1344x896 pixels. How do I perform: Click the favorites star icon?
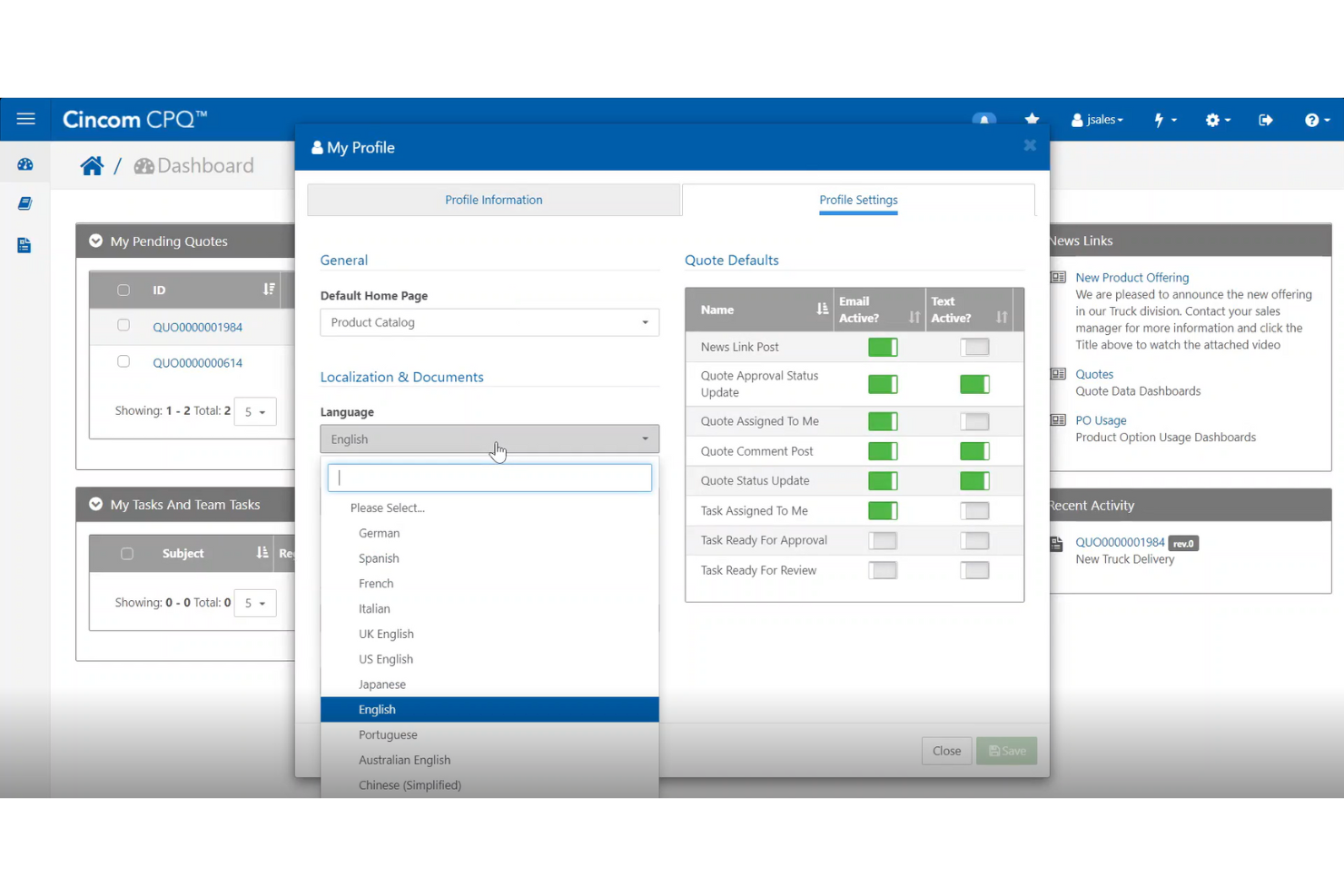[1032, 119]
